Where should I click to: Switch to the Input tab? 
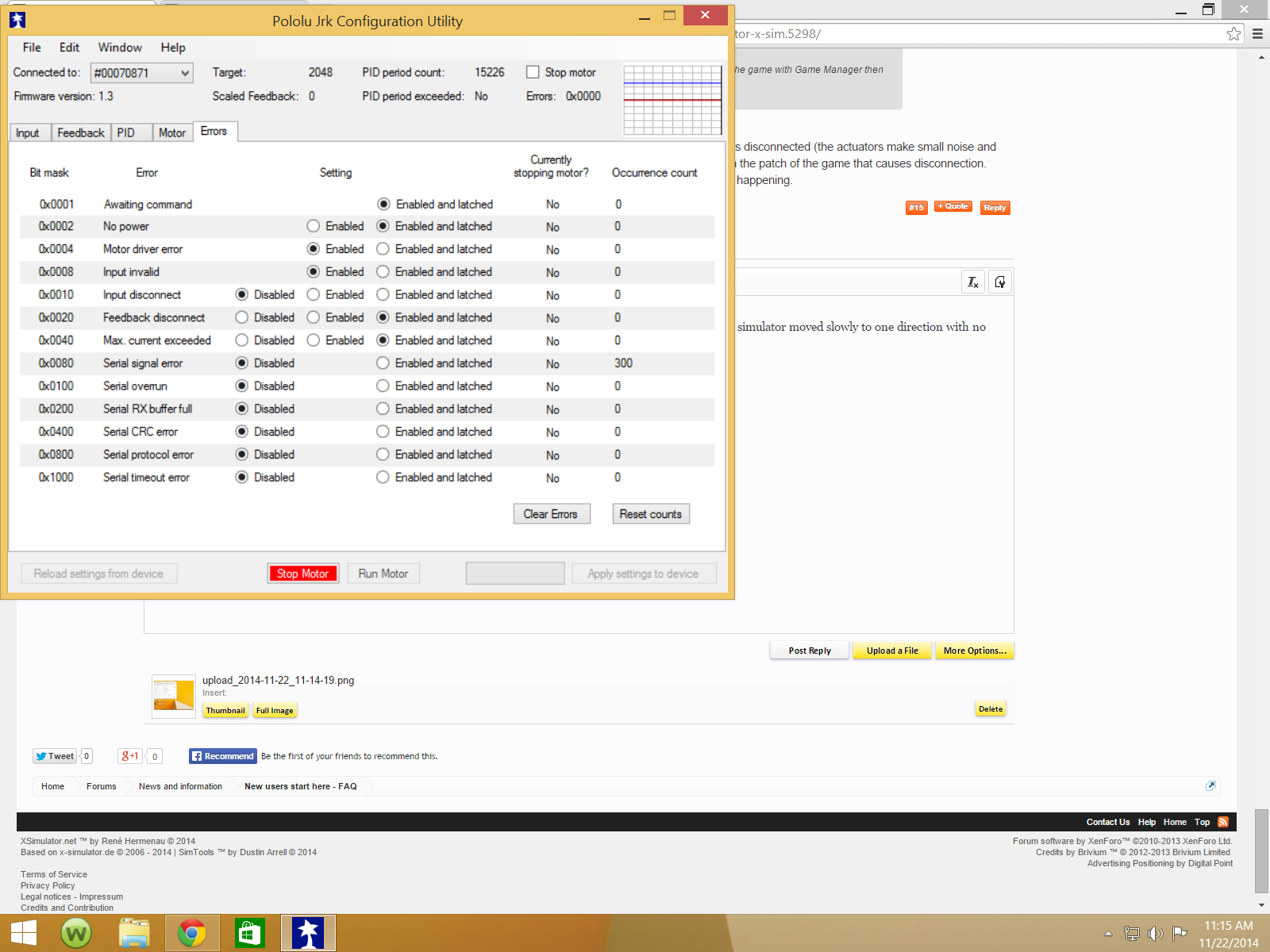(30, 132)
